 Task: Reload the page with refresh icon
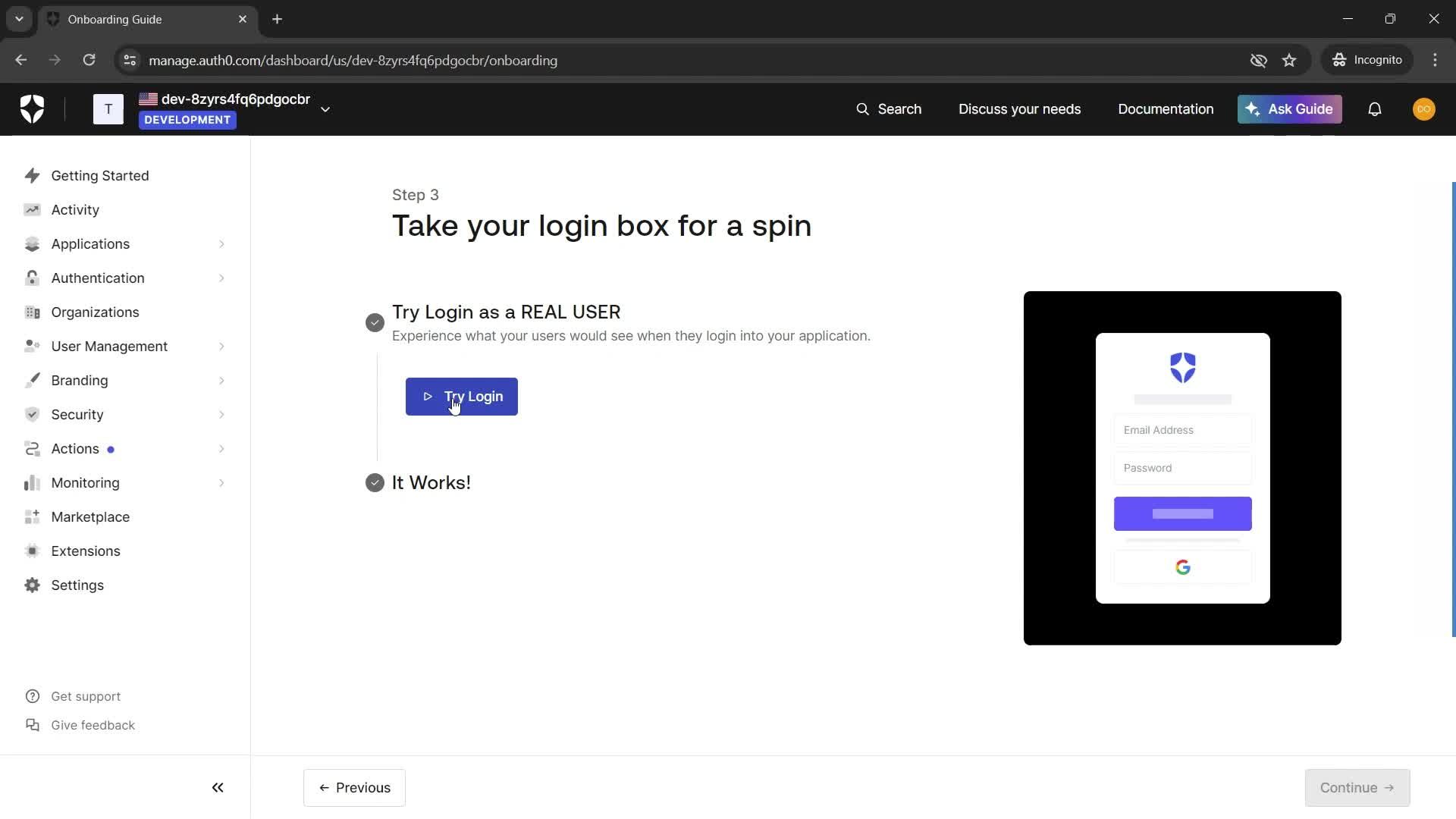click(89, 60)
